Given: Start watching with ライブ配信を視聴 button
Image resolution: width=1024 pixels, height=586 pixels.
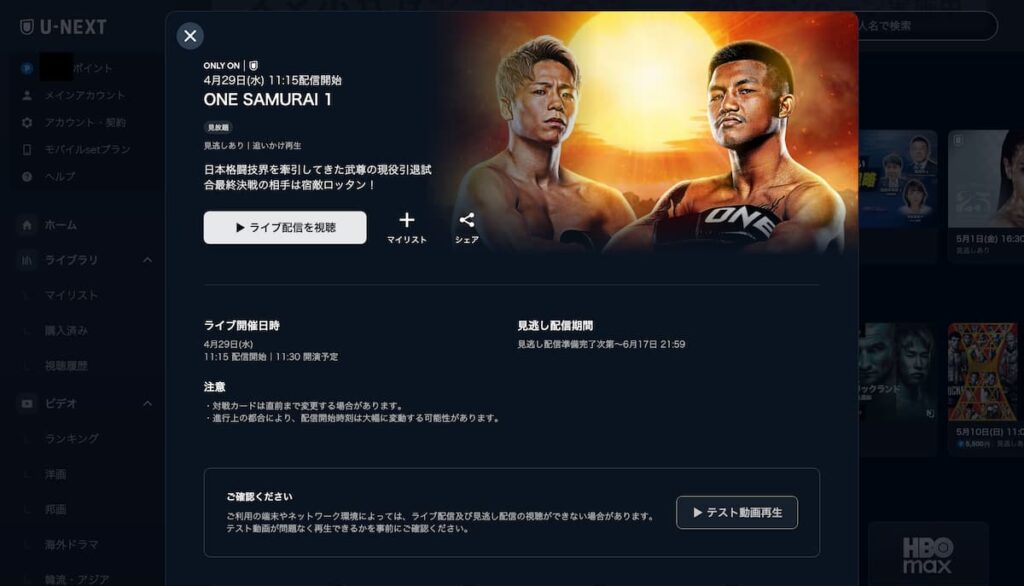Looking at the screenshot, I should tap(285, 227).
